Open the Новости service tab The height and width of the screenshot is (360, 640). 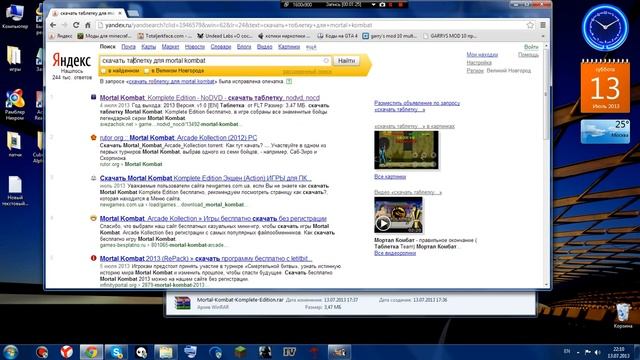(195, 47)
